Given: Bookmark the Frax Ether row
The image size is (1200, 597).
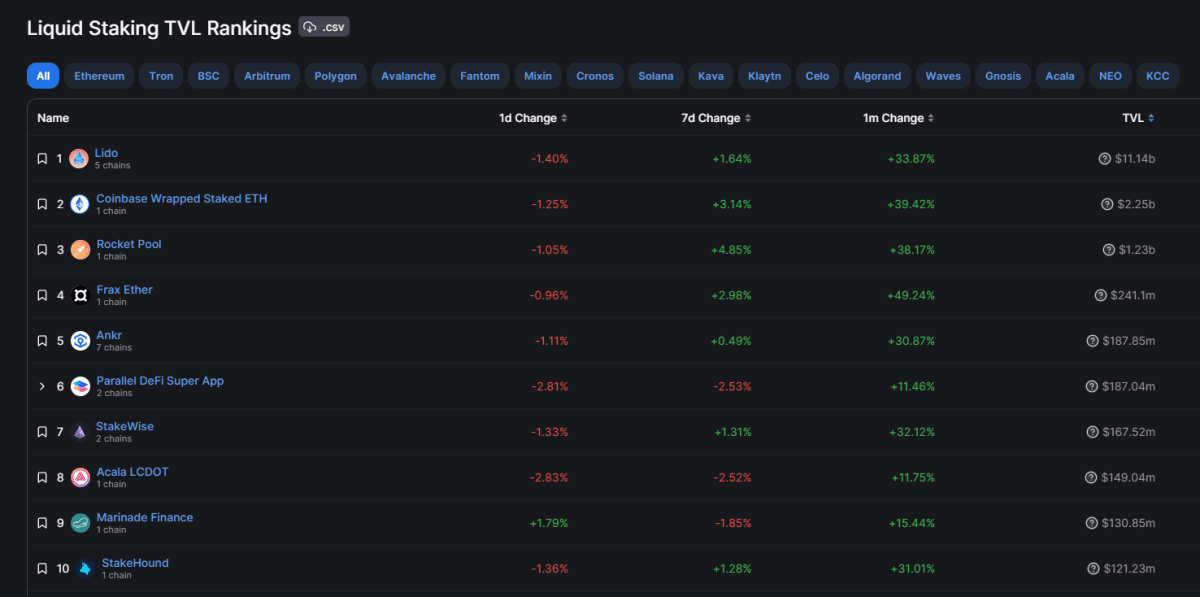Looking at the screenshot, I should (42, 295).
